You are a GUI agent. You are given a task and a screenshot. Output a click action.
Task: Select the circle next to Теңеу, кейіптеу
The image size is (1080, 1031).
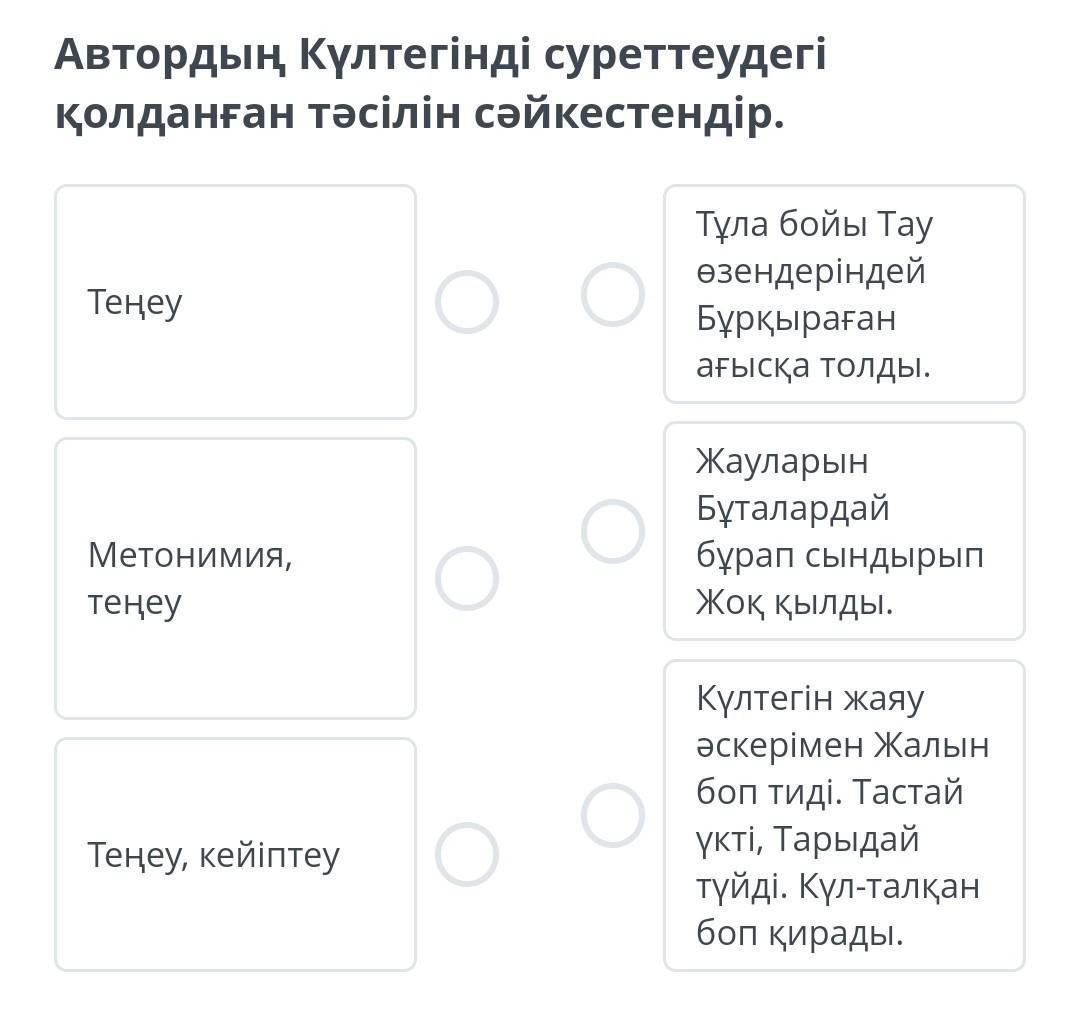point(466,854)
